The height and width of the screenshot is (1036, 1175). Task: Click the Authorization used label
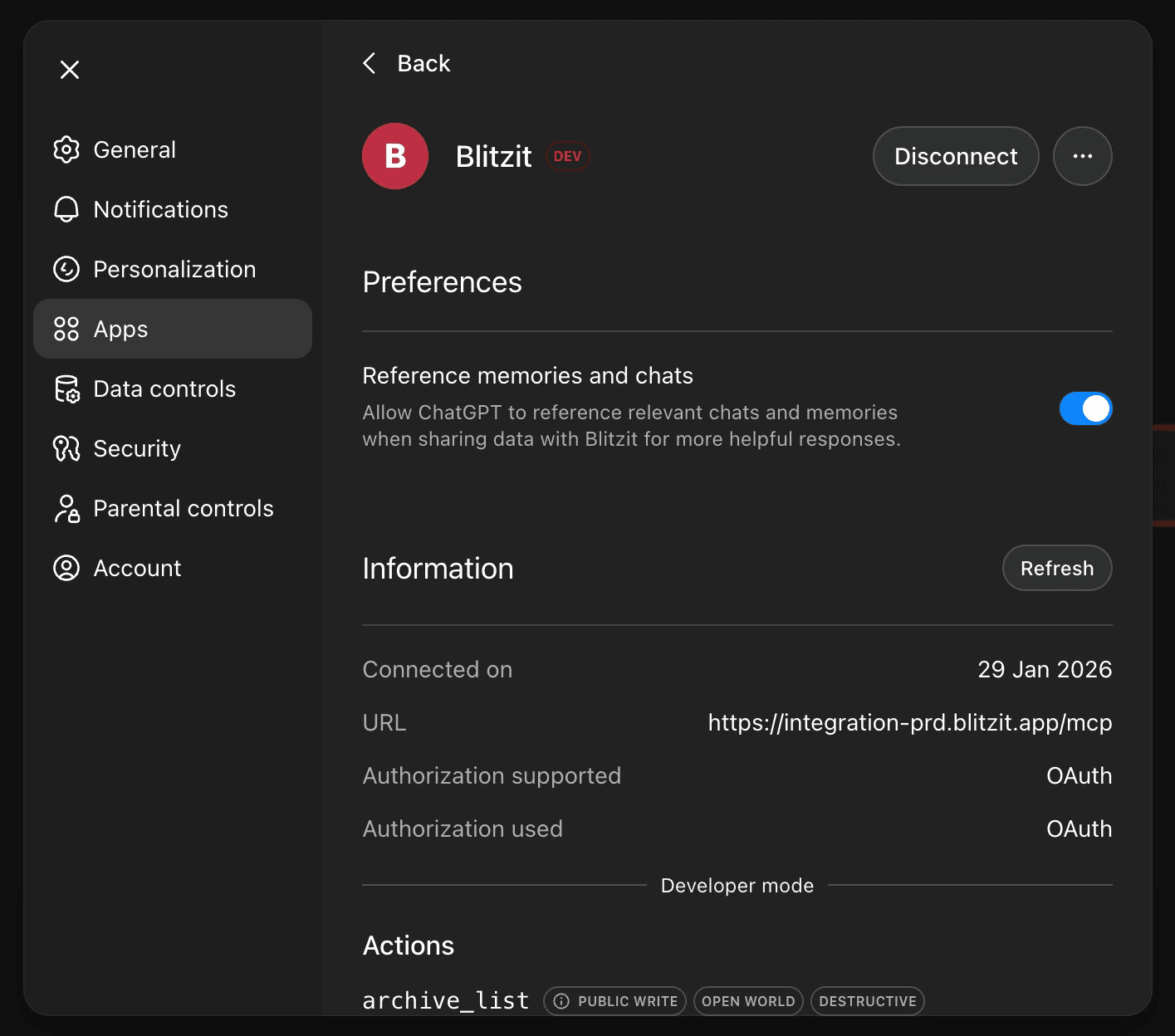463,828
